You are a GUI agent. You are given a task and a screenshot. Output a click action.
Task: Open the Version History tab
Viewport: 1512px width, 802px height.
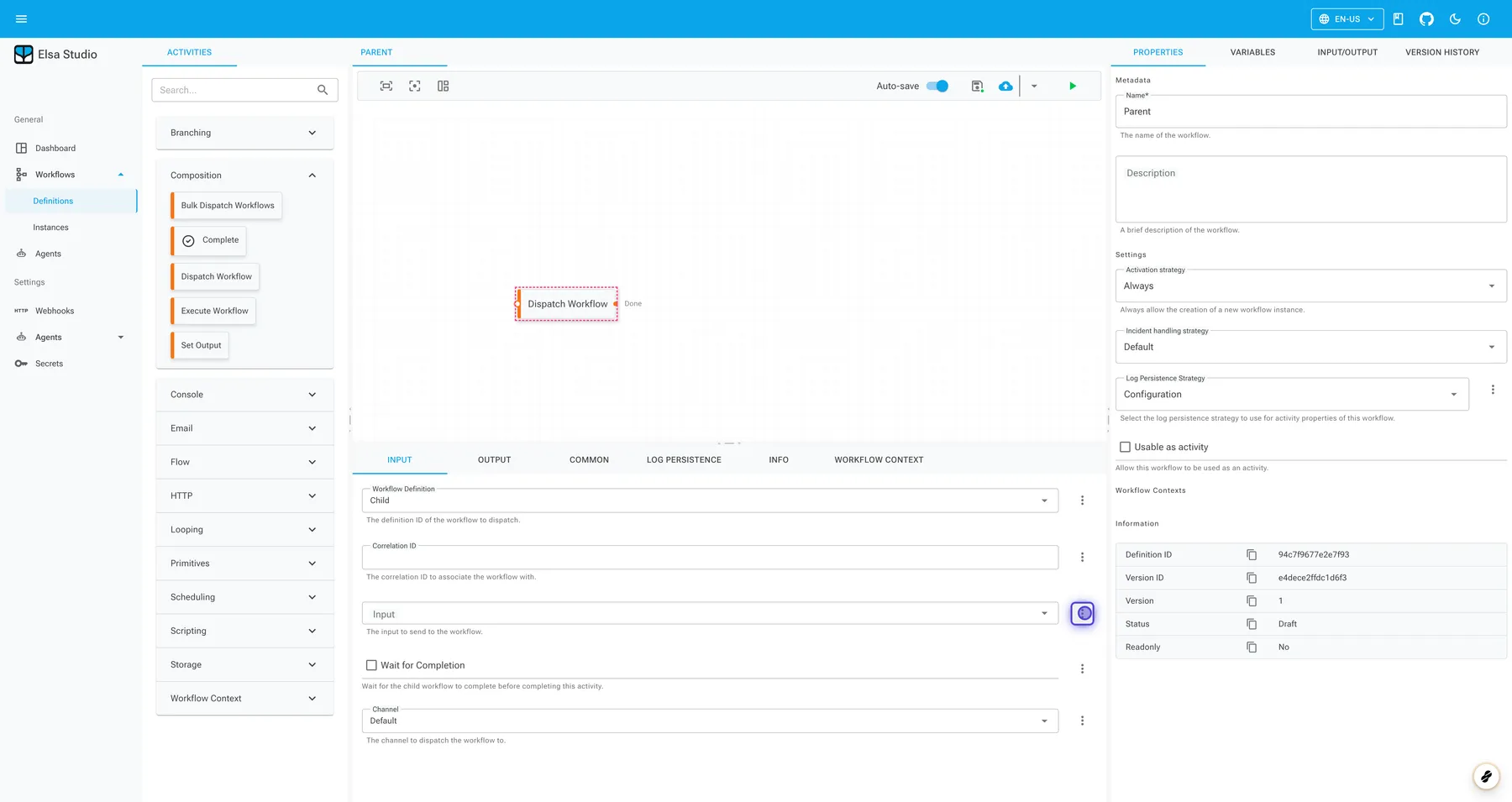1442,52
